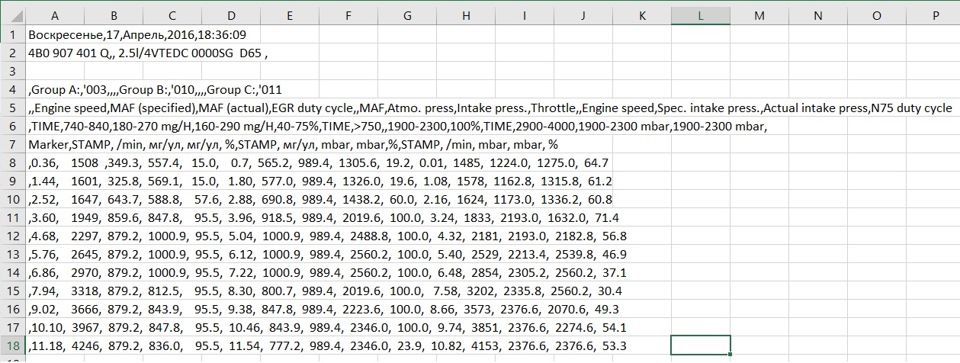Click the date cell 'Воскресенье,17,Апрель,2016,18:36:09'
Image resolution: width=960 pixels, height=363 pixels.
click(x=137, y=35)
